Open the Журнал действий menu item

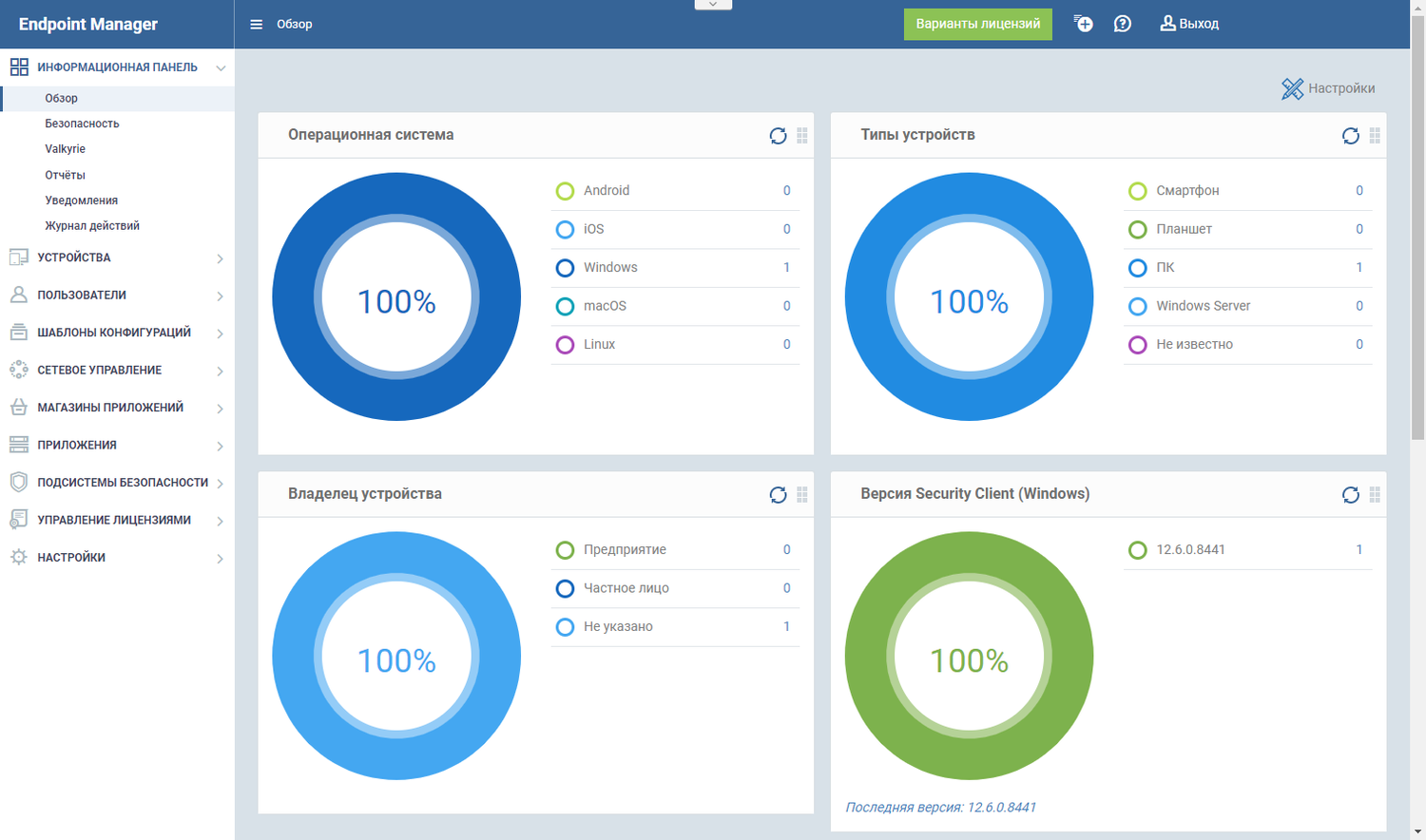tap(92, 226)
